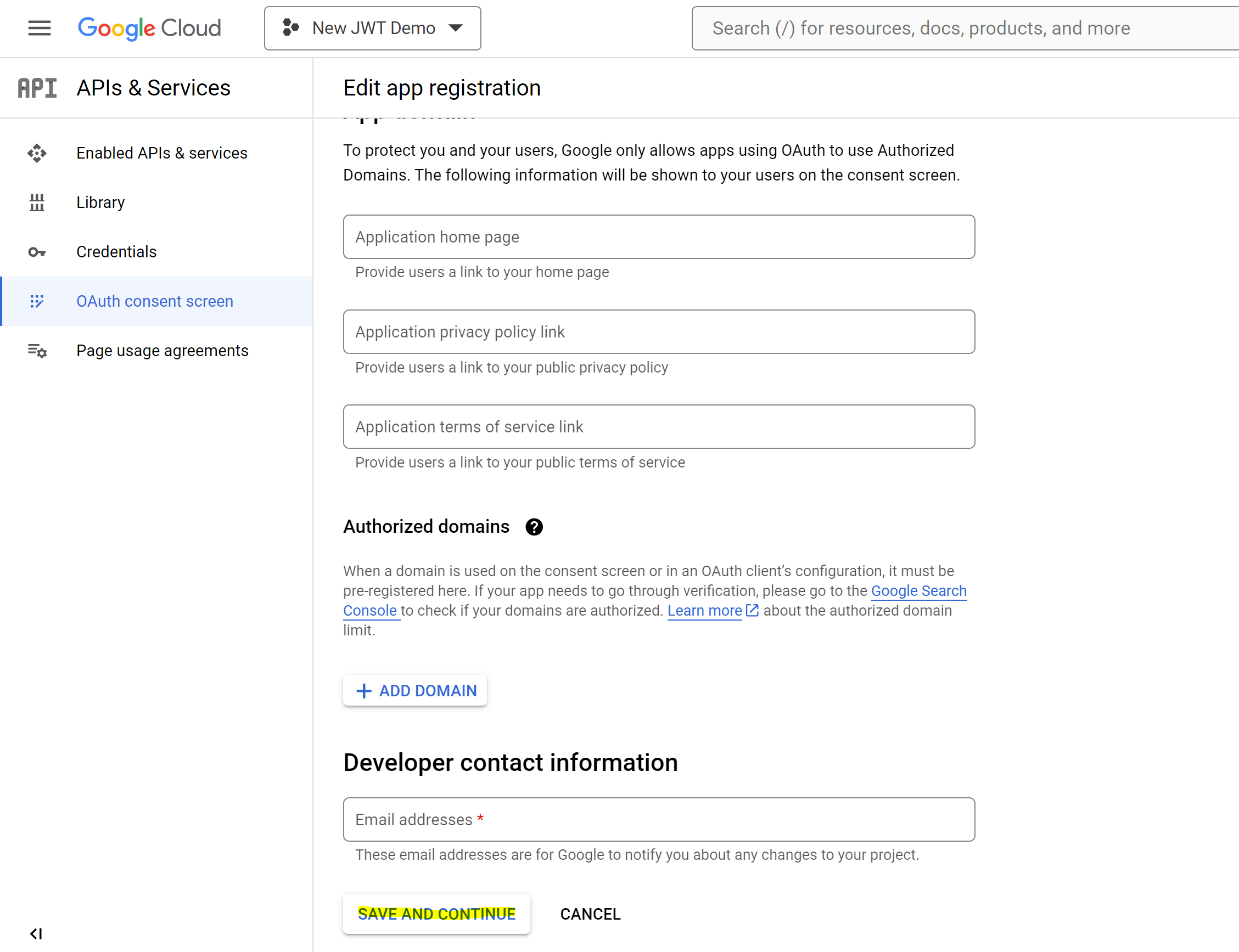Click the Library grid icon
The width and height of the screenshot is (1239, 952).
36,202
